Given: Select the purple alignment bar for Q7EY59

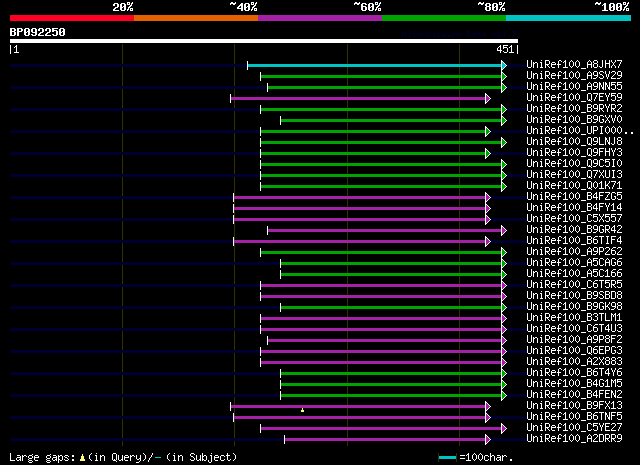Looking at the screenshot, I should [358, 98].
